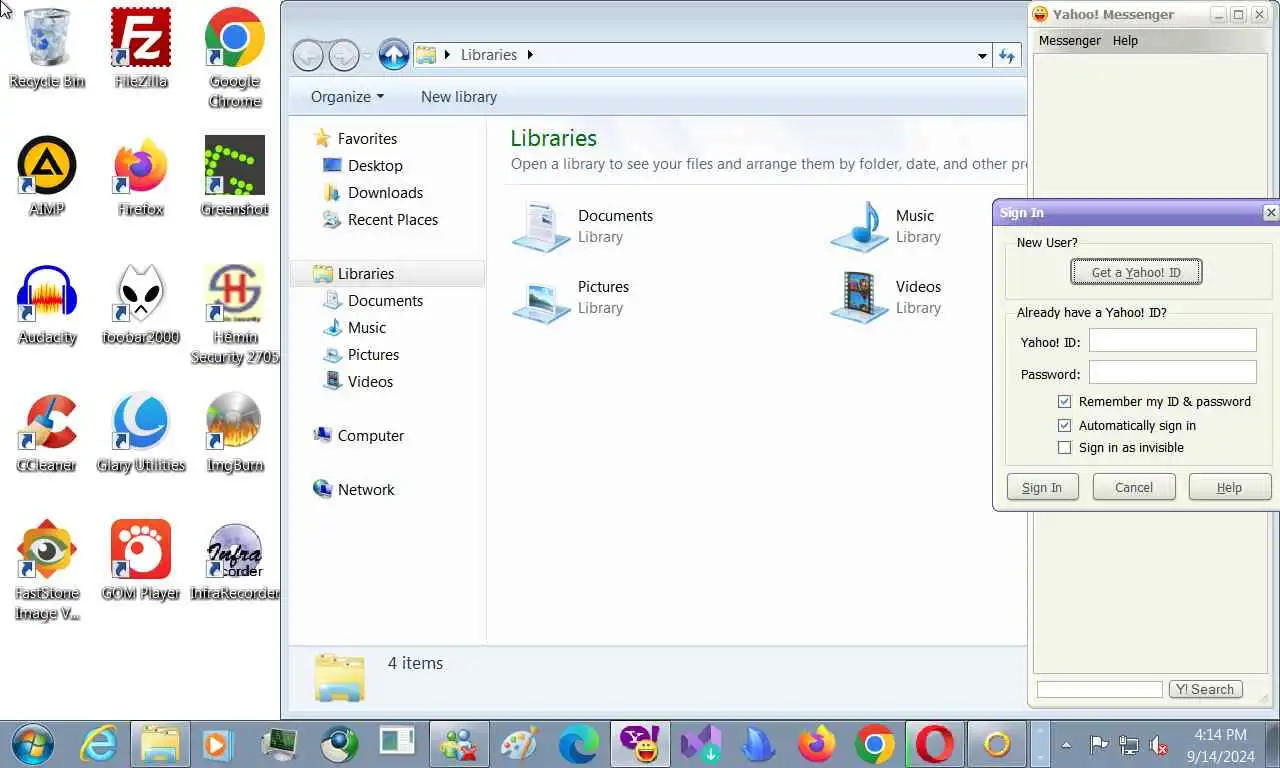Screen dimensions: 1280x768
Task: Open Glary Utilities desktop shortcut
Action: coord(140,432)
